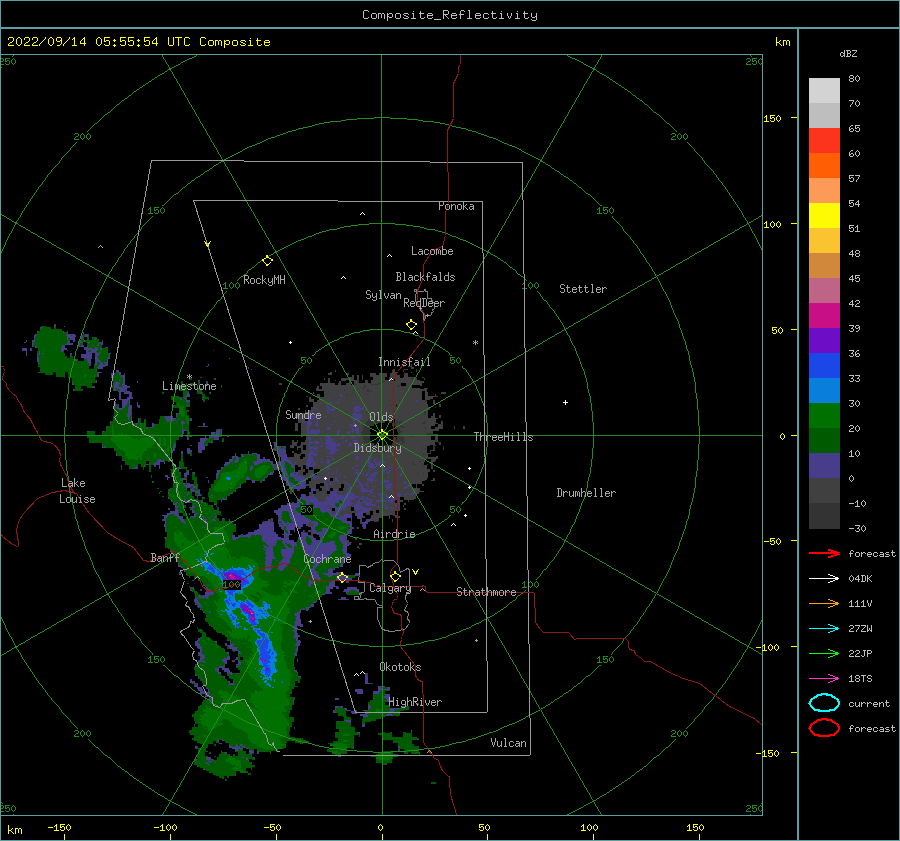
Task: Select the yellow diamond marker beside Cochrane
Action: (x=342, y=577)
